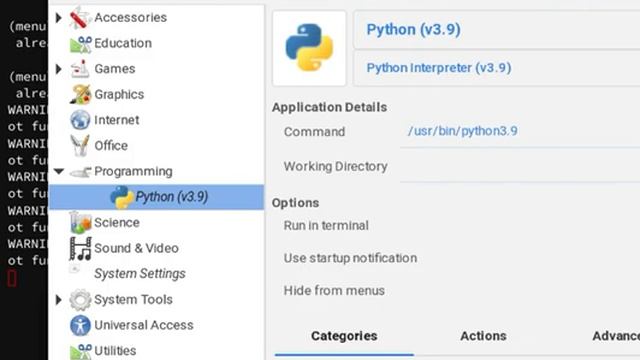
Task: Click the Games joystick icon
Action: tap(80, 69)
